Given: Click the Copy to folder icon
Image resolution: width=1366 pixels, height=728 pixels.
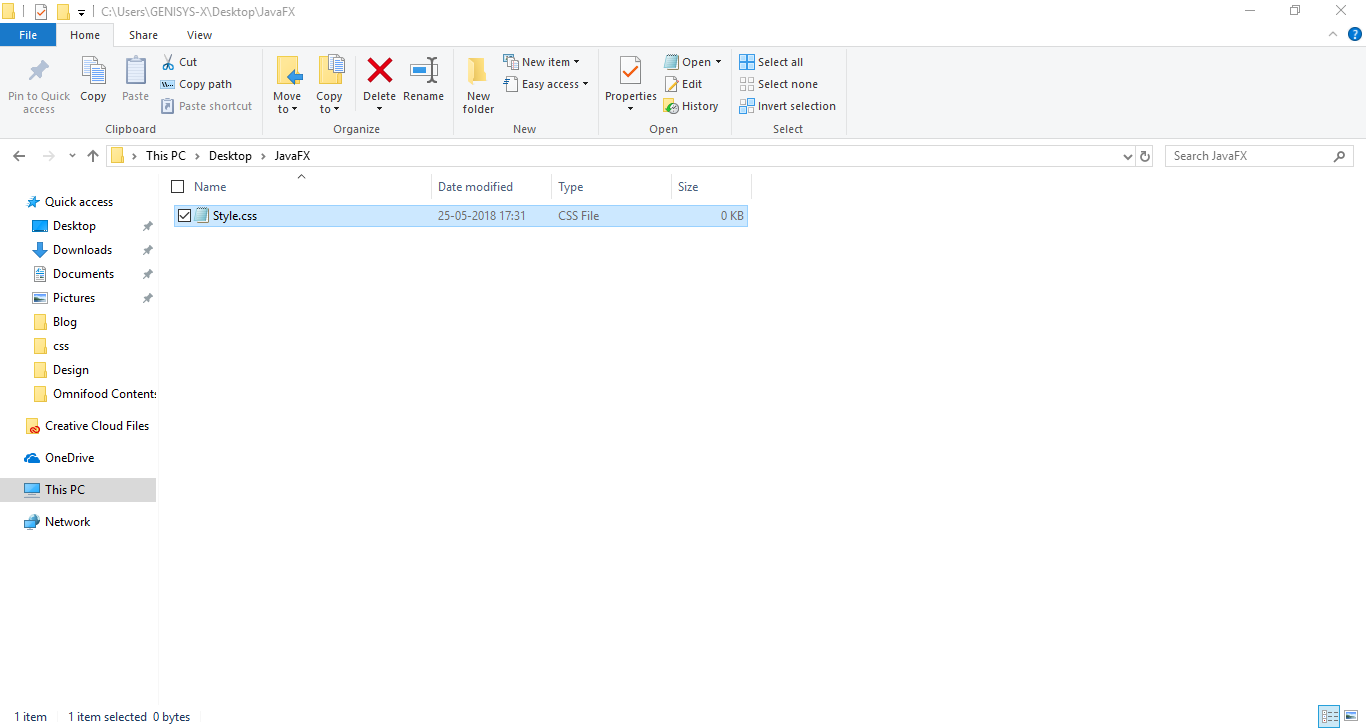Looking at the screenshot, I should tap(330, 71).
